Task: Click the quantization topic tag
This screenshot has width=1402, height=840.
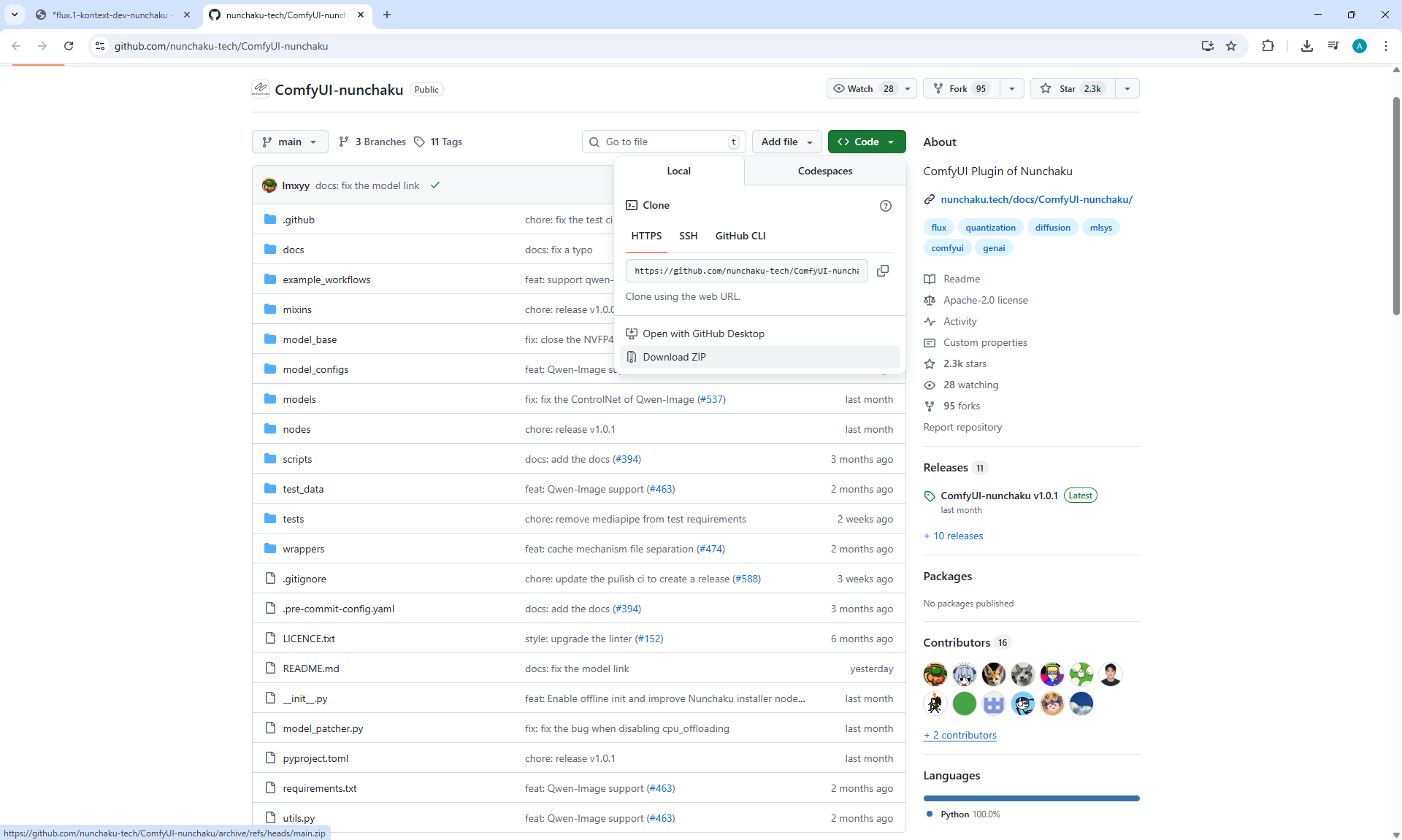Action: 990,228
